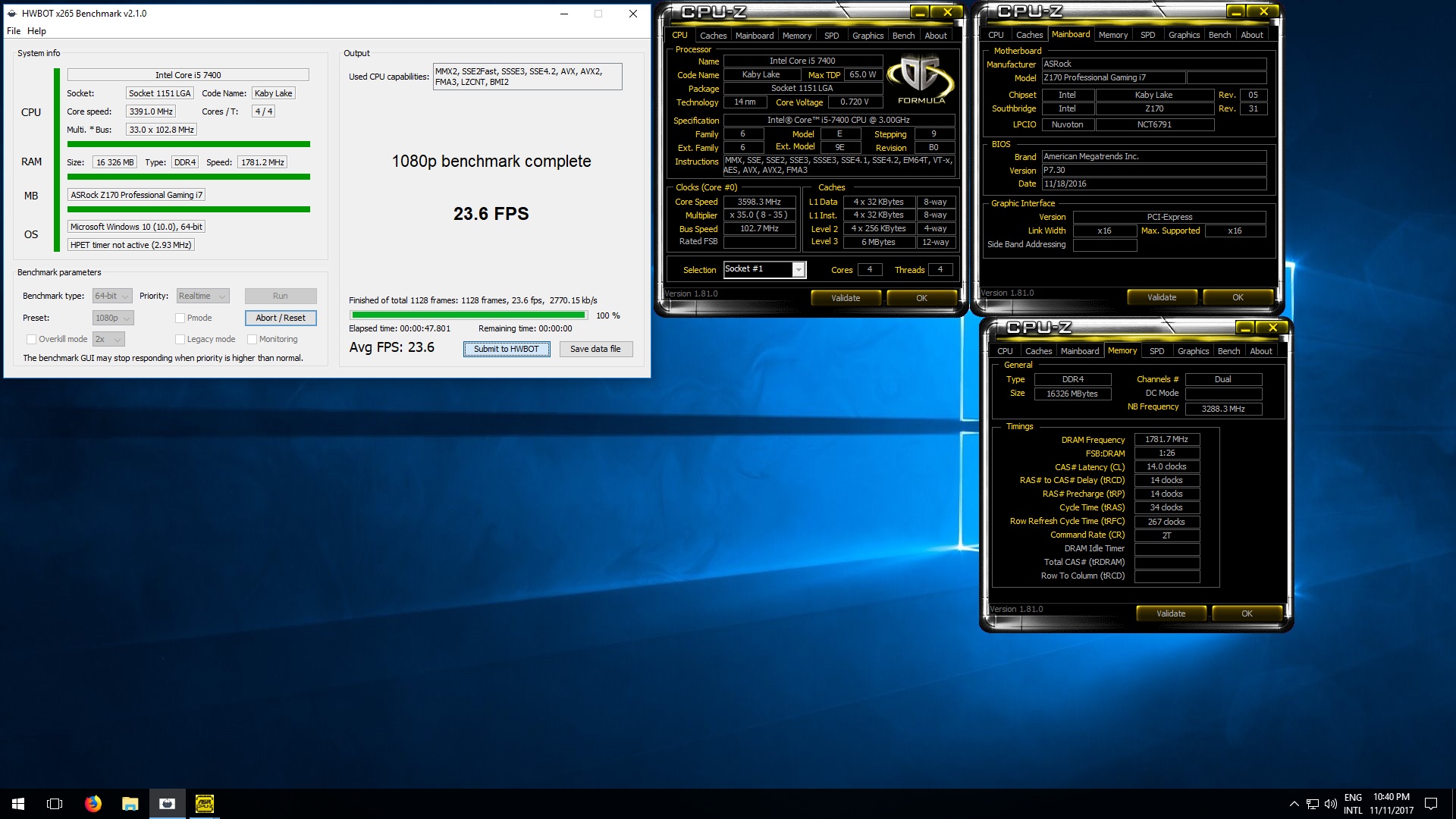Click the disabled Run button
The image size is (1456, 819).
pyautogui.click(x=281, y=296)
